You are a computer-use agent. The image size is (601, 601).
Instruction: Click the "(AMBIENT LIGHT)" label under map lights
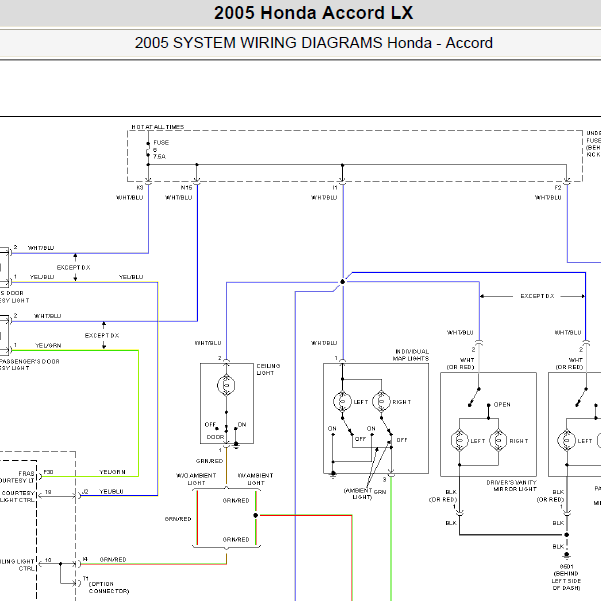click(x=358, y=494)
